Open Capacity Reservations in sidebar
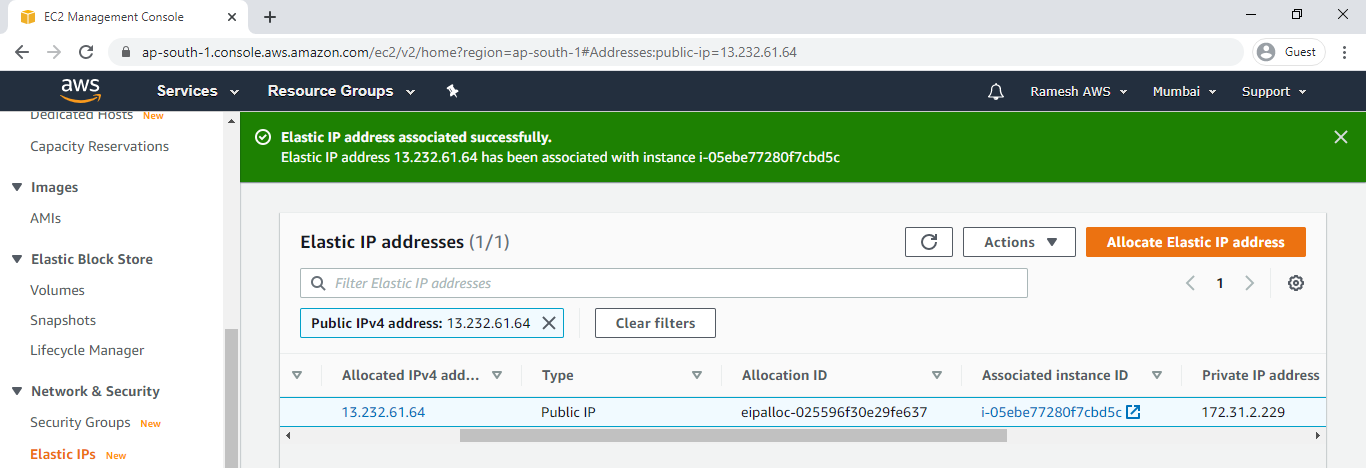 pos(99,146)
